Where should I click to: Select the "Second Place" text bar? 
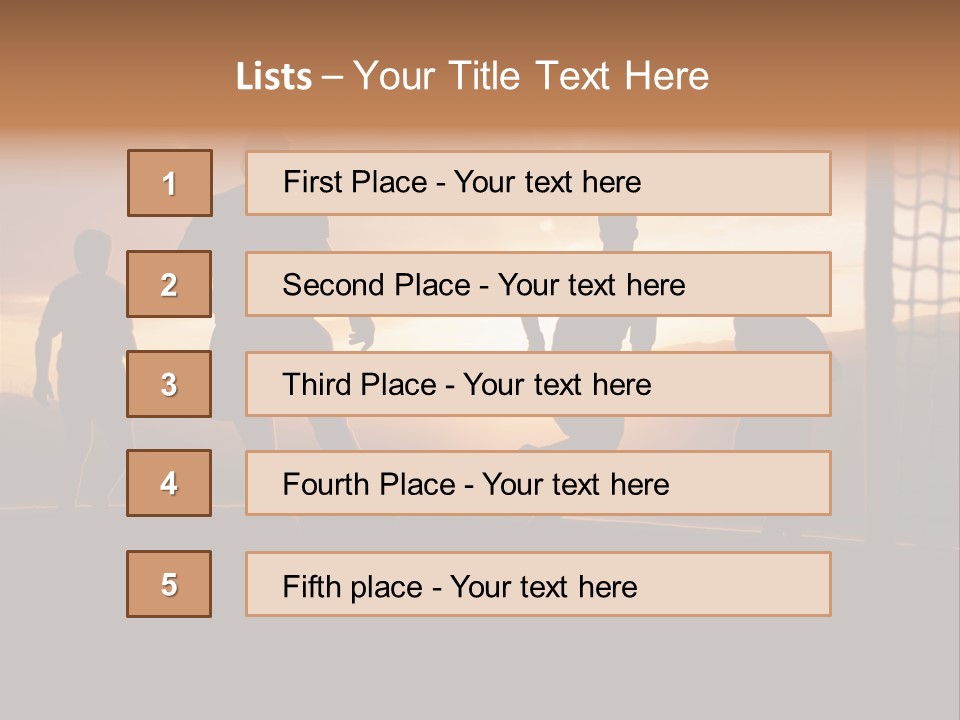(538, 284)
